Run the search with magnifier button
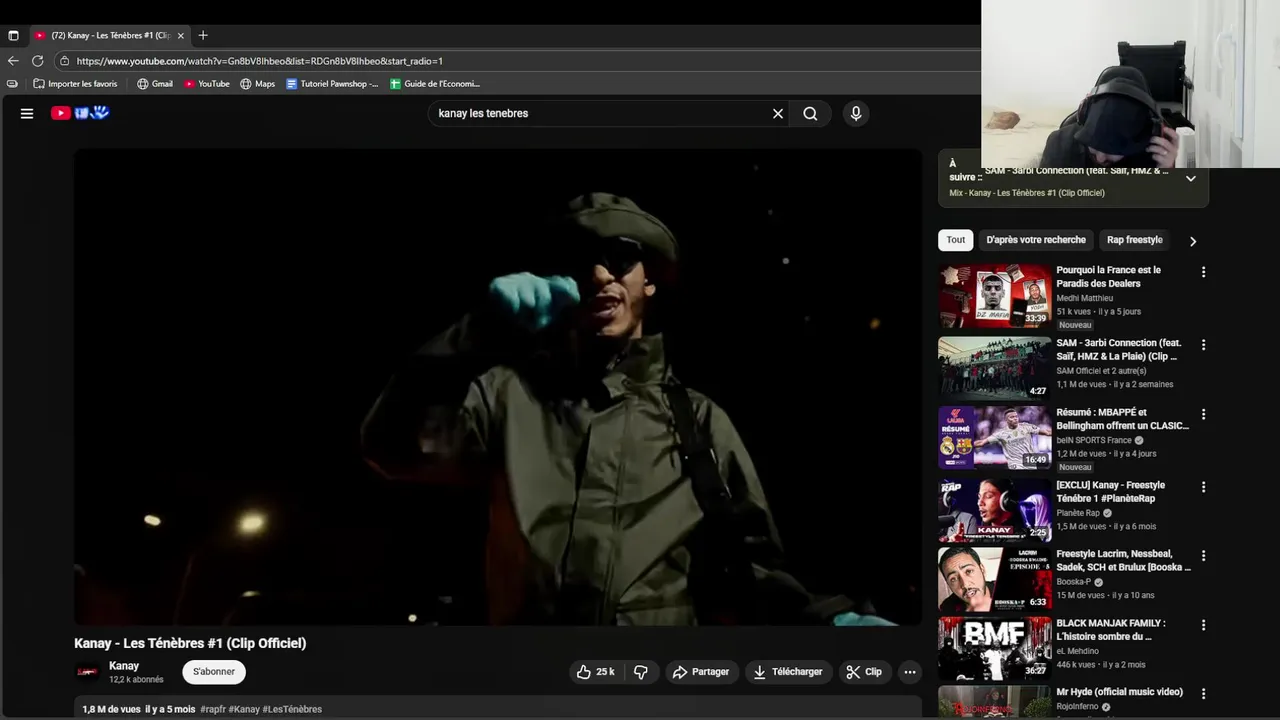The width and height of the screenshot is (1280, 720). pos(810,113)
